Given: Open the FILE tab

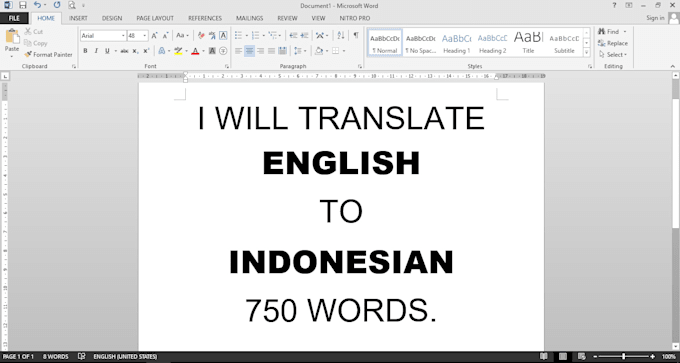Looking at the screenshot, I should pyautogui.click(x=14, y=18).
